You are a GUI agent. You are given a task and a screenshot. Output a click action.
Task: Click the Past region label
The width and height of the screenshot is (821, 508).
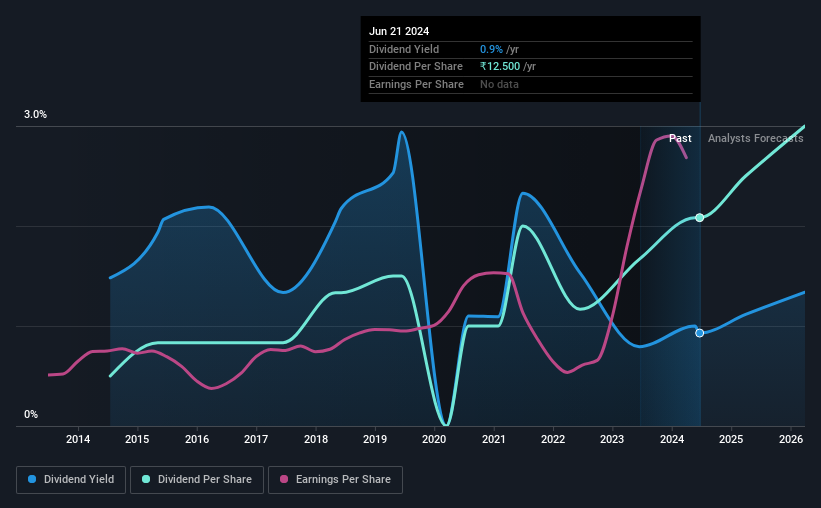point(680,138)
